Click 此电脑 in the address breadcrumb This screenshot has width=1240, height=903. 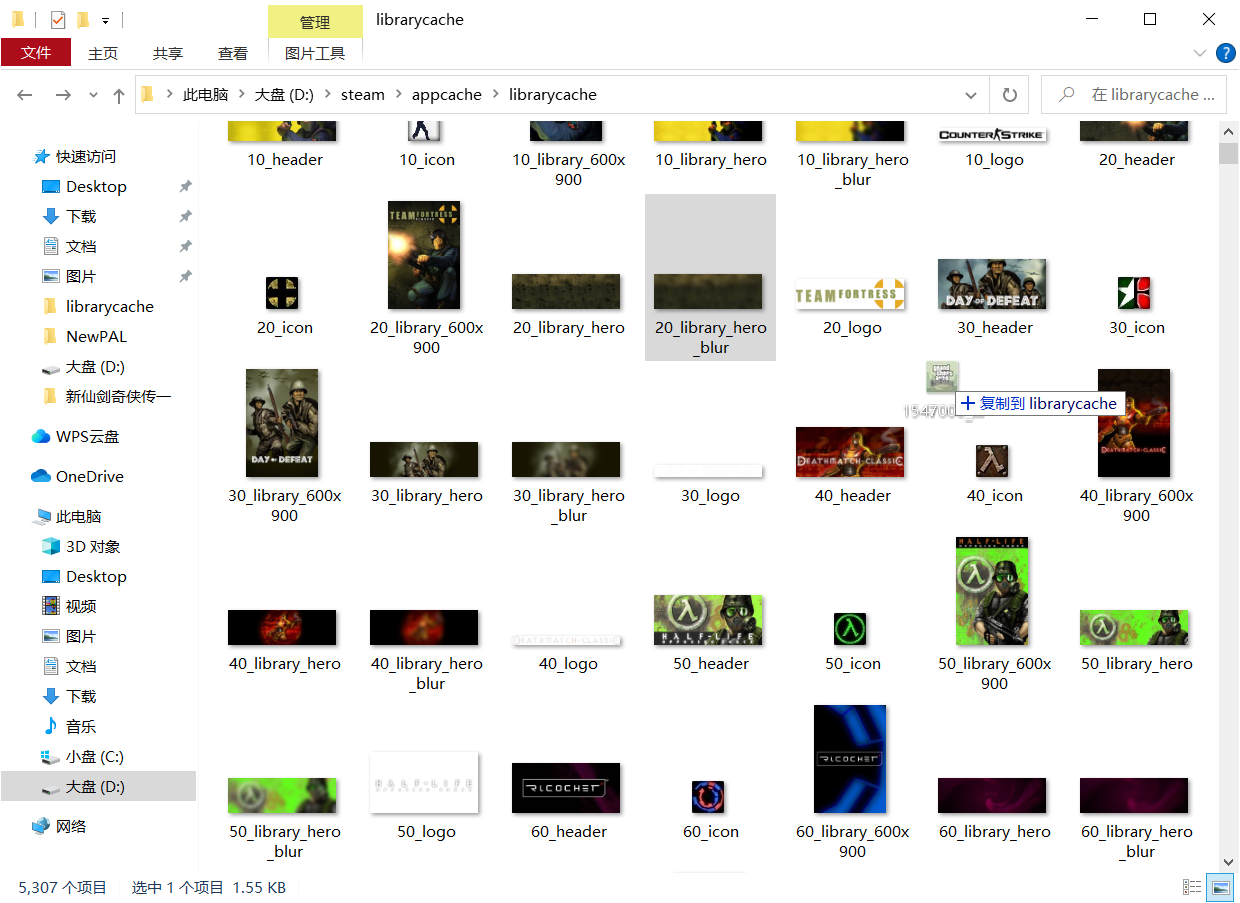[x=206, y=95]
